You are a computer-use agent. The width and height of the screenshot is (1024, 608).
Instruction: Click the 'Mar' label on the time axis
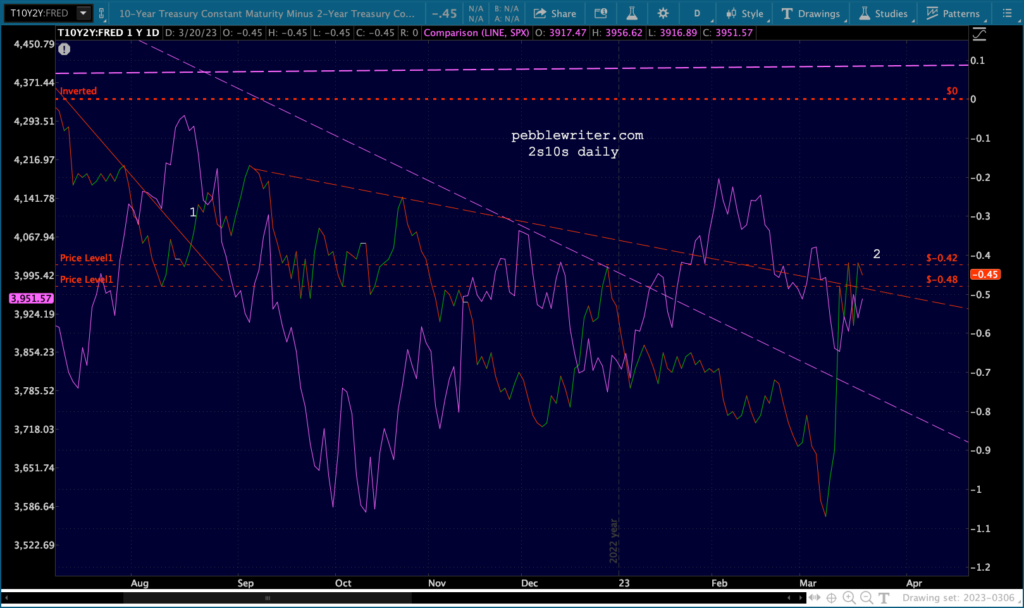(x=808, y=583)
